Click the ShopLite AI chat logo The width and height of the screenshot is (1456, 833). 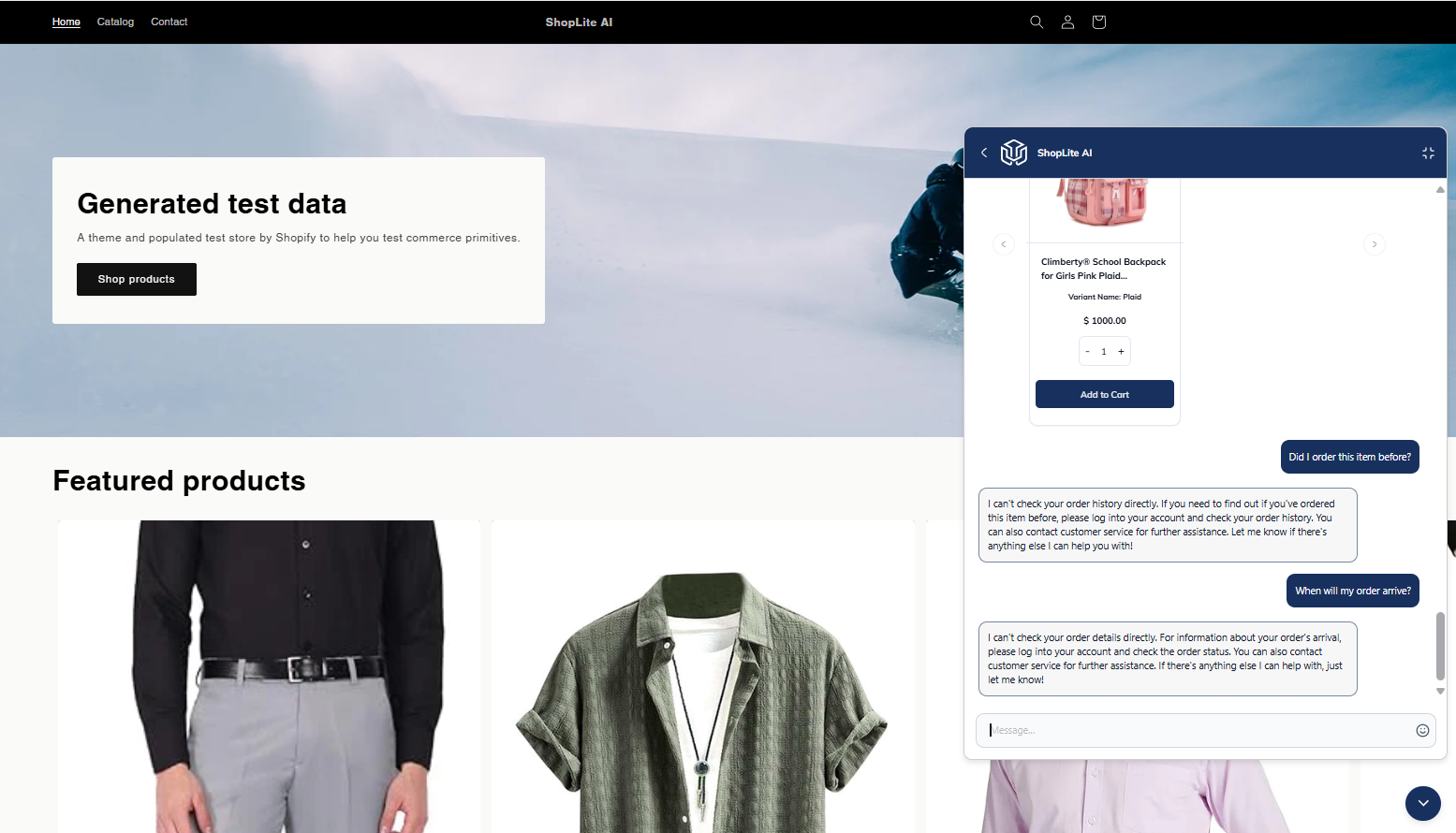point(1014,153)
